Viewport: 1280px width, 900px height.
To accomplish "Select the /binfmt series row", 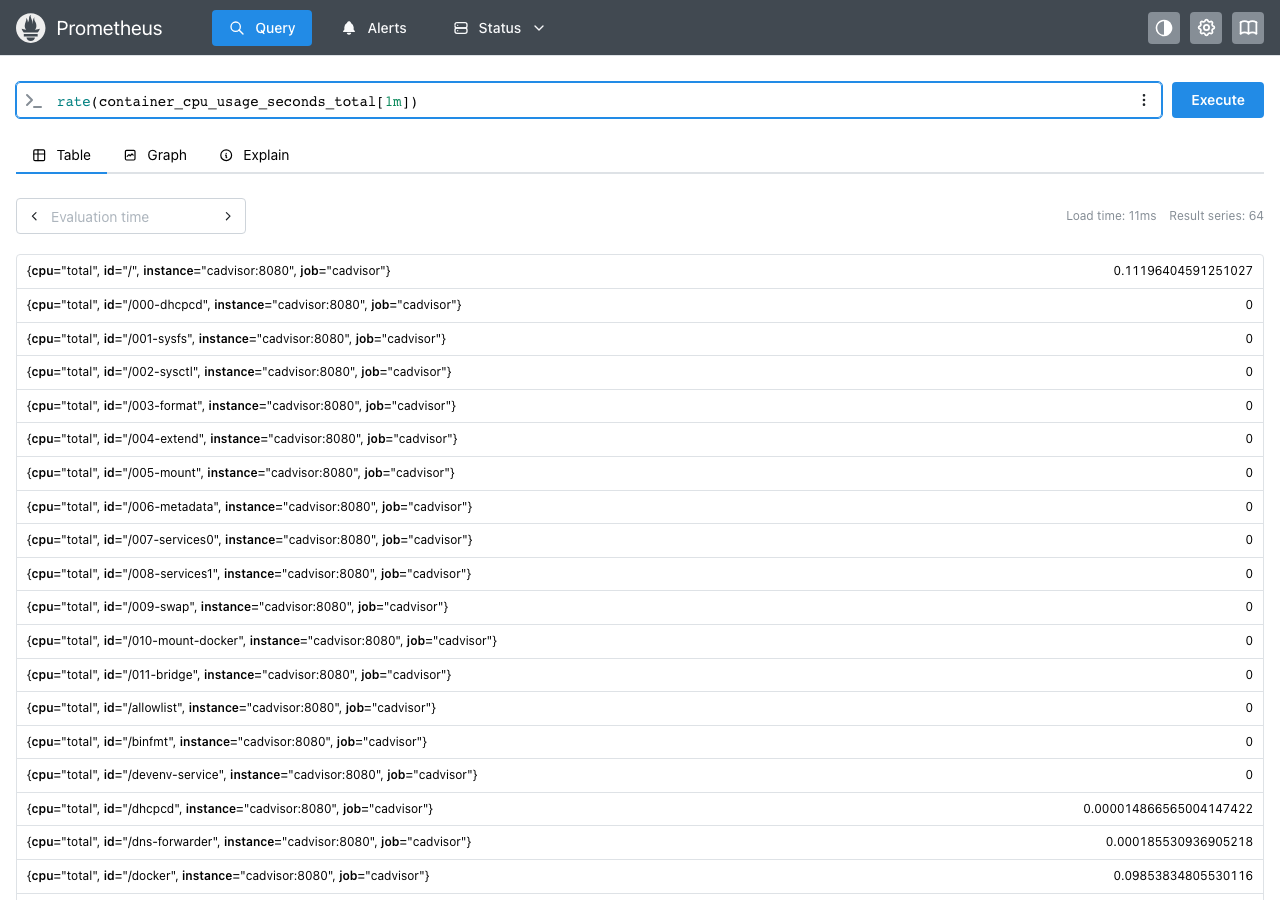I will tap(640, 741).
